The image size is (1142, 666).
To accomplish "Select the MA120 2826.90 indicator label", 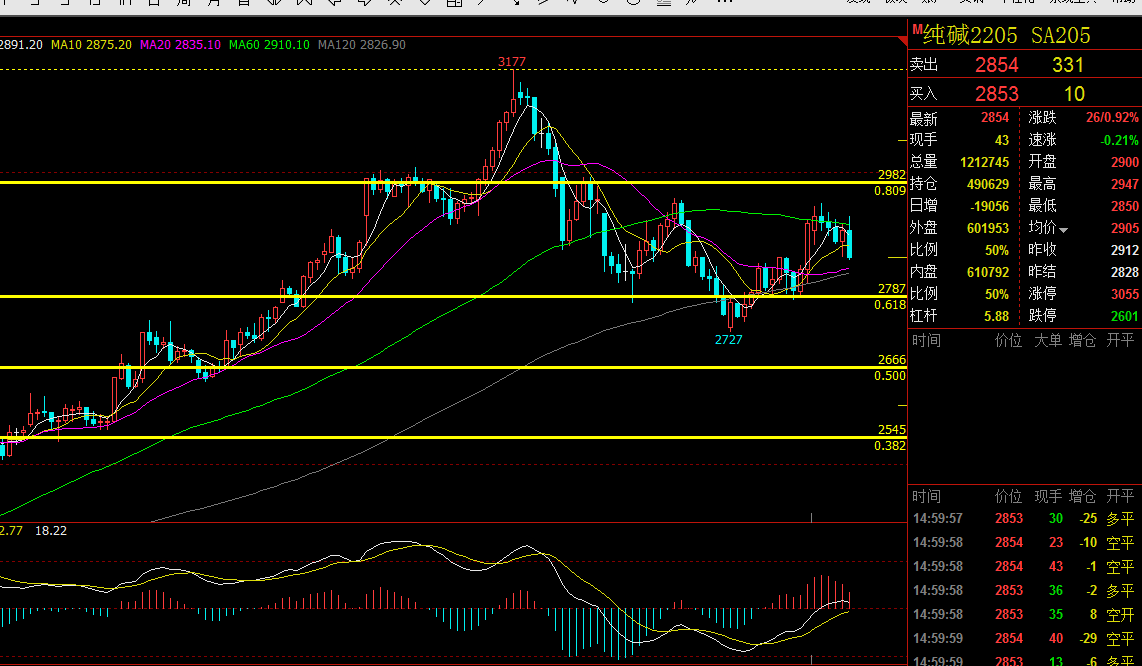I will pyautogui.click(x=362, y=44).
